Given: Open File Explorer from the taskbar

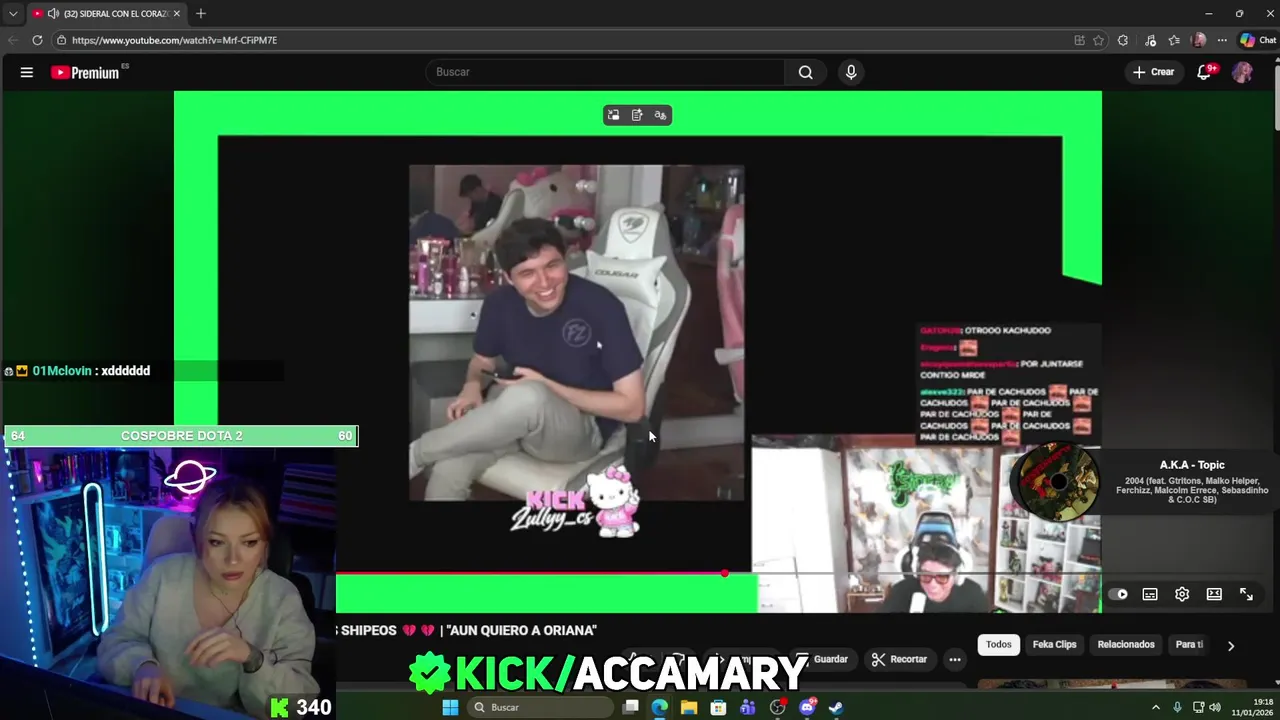Looking at the screenshot, I should (689, 707).
